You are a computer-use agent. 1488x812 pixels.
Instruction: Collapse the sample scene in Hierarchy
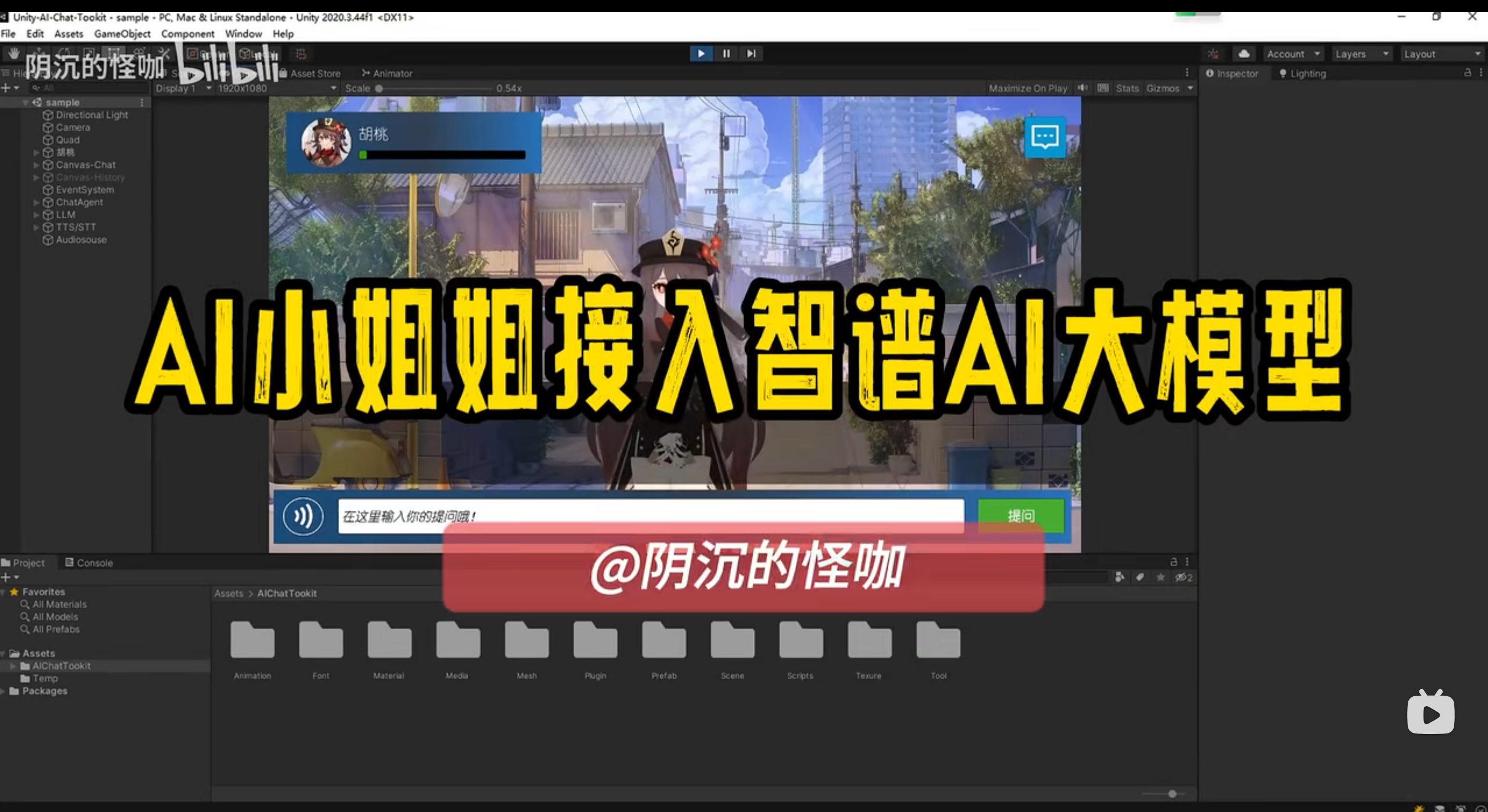tap(25, 102)
